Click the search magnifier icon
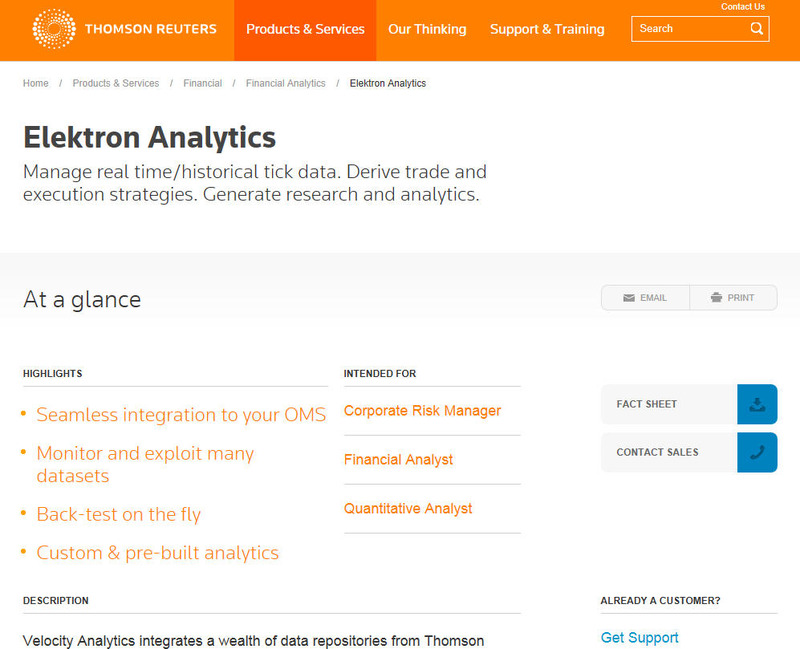 [757, 29]
